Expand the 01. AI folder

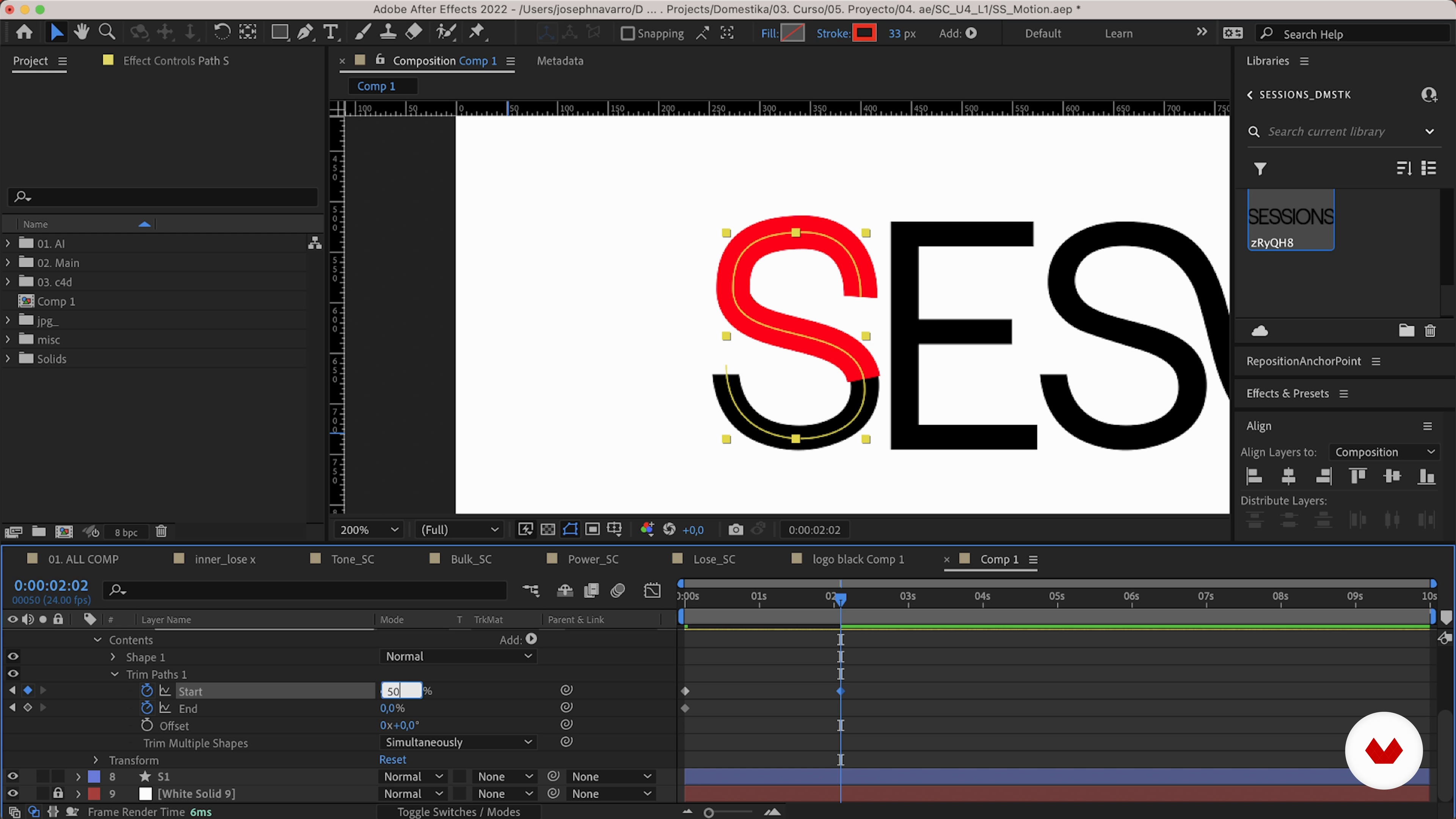pos(7,243)
